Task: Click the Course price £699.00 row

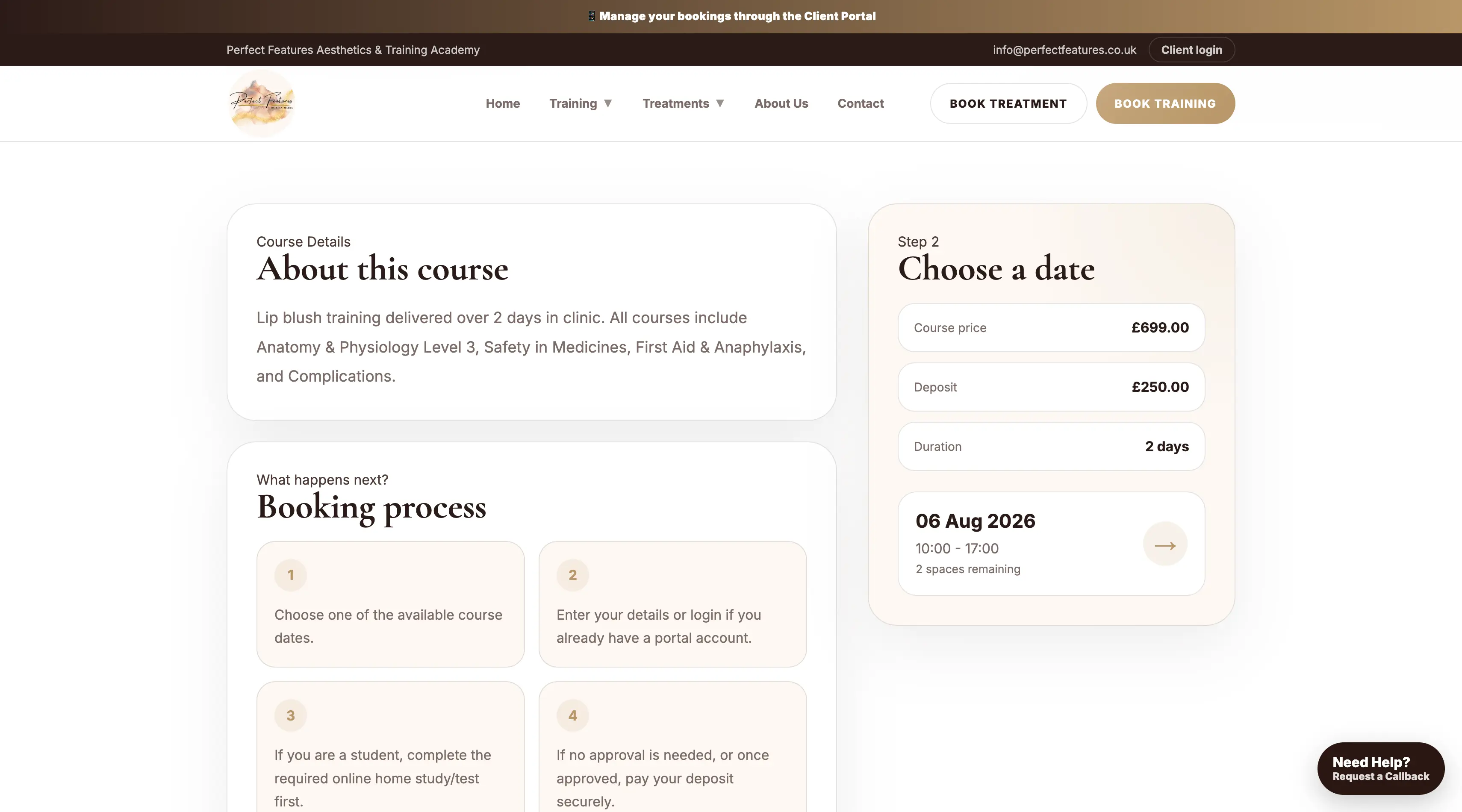Action: pyautogui.click(x=1051, y=327)
